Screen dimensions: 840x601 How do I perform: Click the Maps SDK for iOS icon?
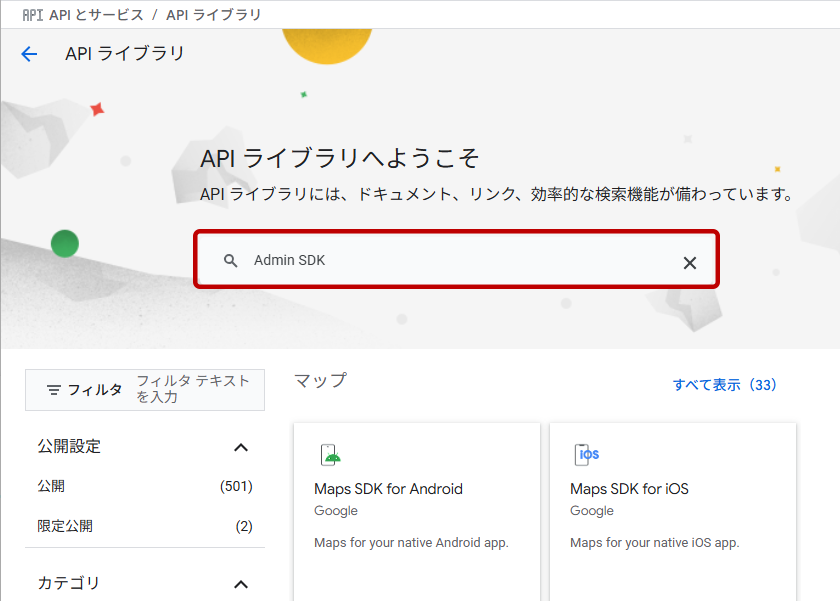tap(587, 455)
